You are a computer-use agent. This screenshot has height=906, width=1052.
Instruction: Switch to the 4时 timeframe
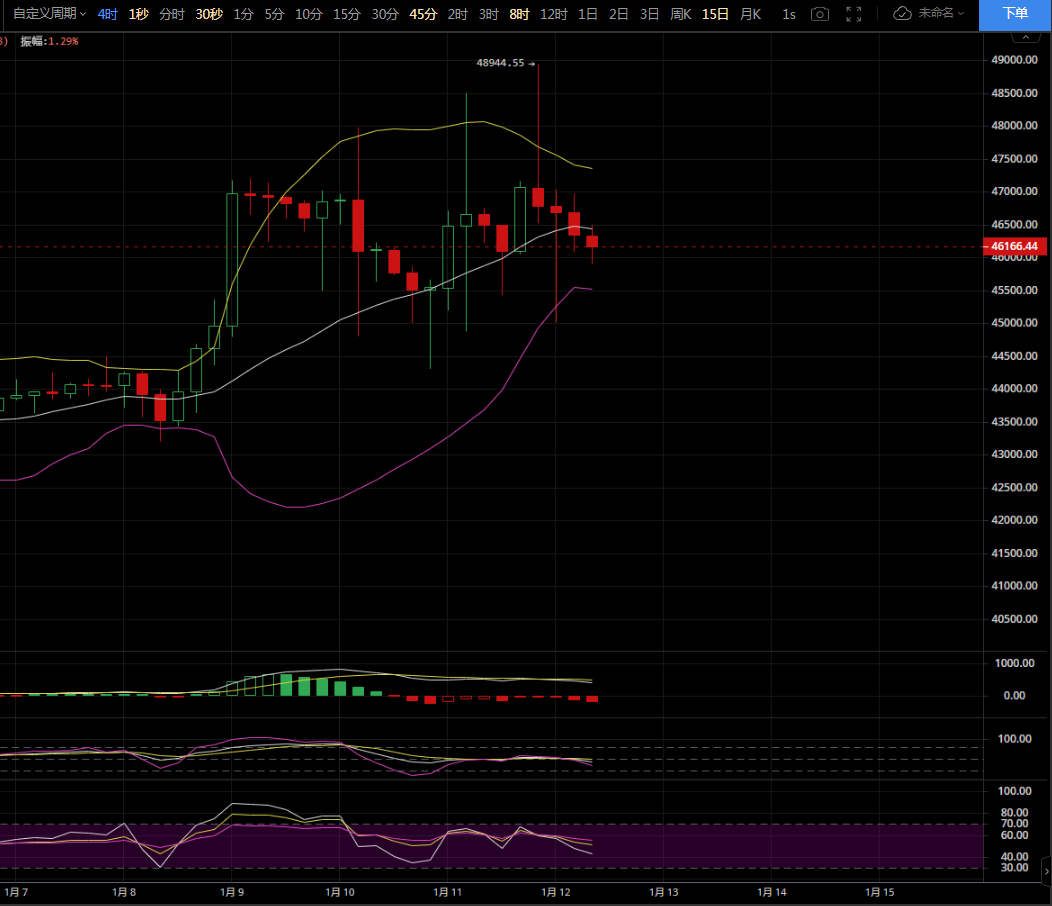[107, 14]
